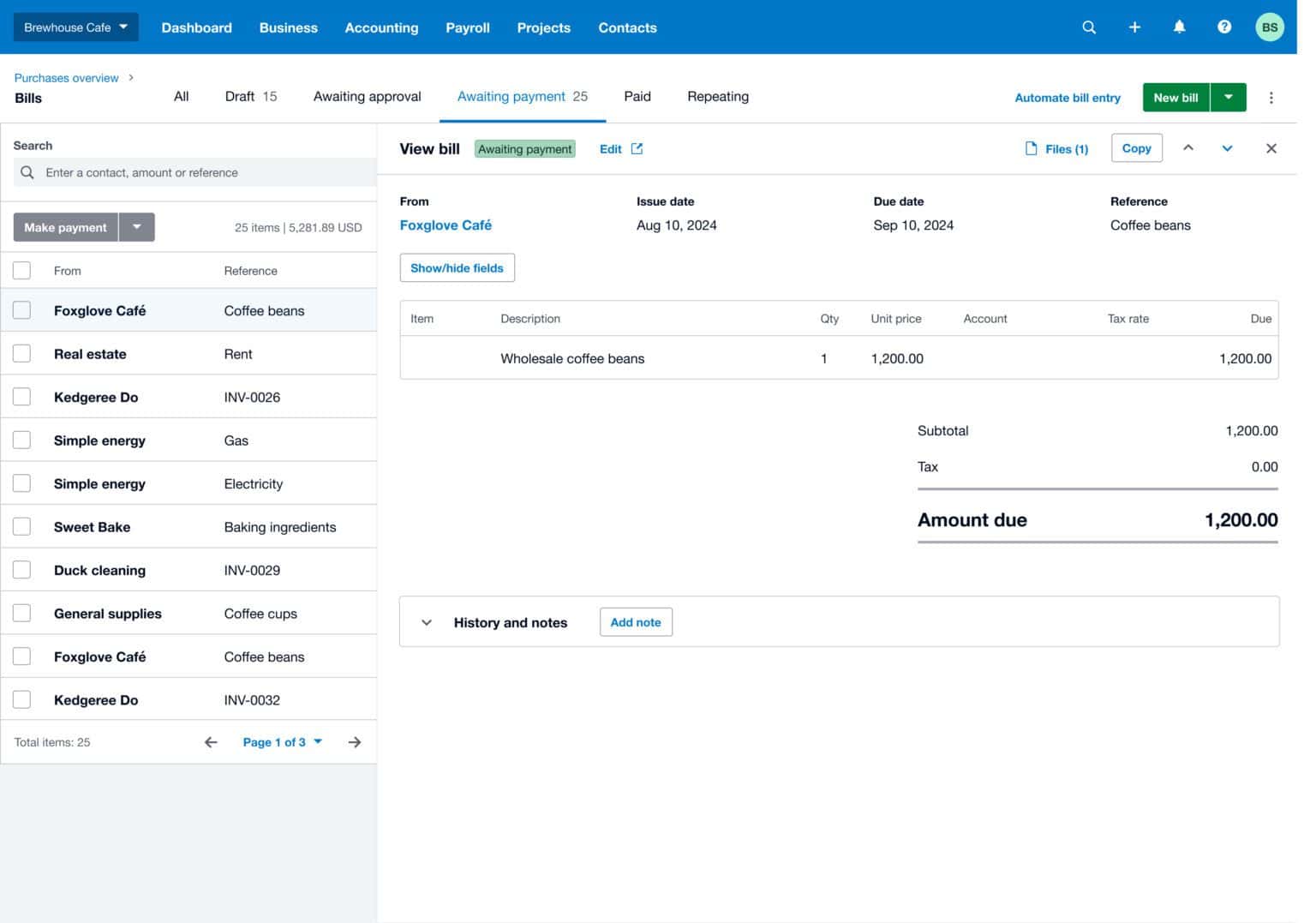Viewport: 1316px width, 923px height.
Task: Collapse the History and notes section
Action: [426, 622]
